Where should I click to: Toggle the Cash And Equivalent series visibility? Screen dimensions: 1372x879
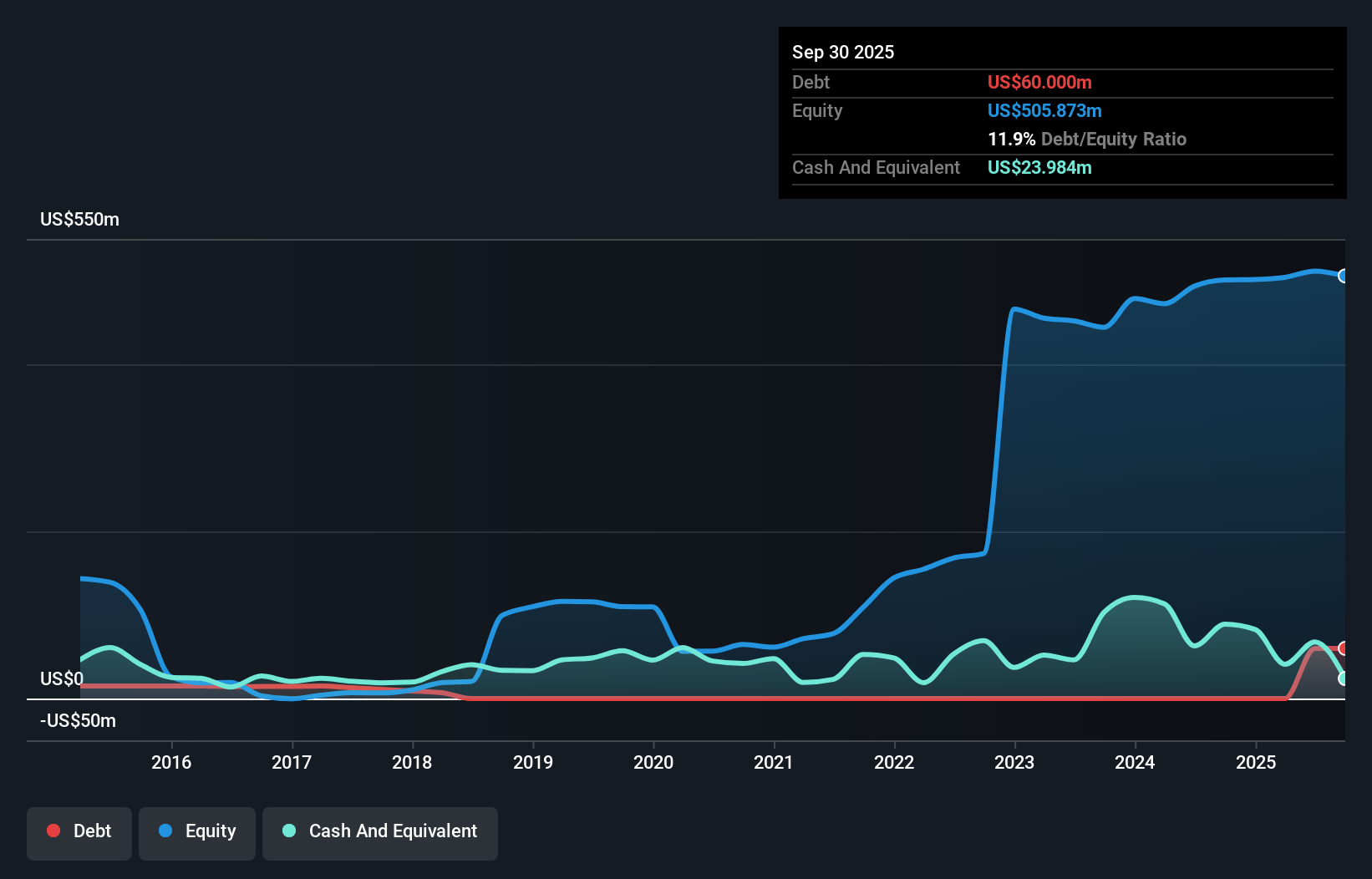tap(380, 831)
